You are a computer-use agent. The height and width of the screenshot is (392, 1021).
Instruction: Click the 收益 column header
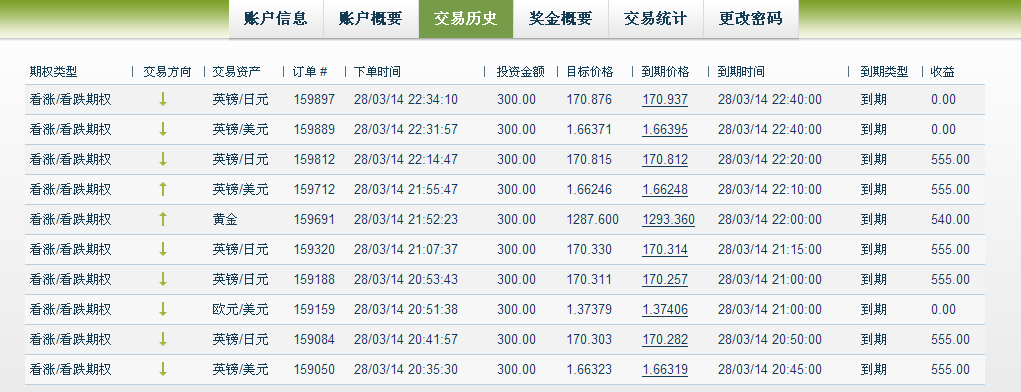coord(943,72)
